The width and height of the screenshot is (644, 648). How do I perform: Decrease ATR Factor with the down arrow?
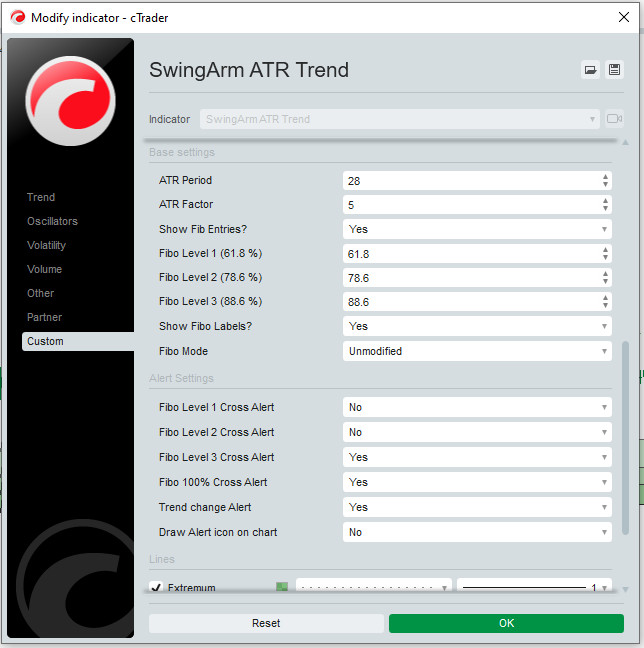605,208
